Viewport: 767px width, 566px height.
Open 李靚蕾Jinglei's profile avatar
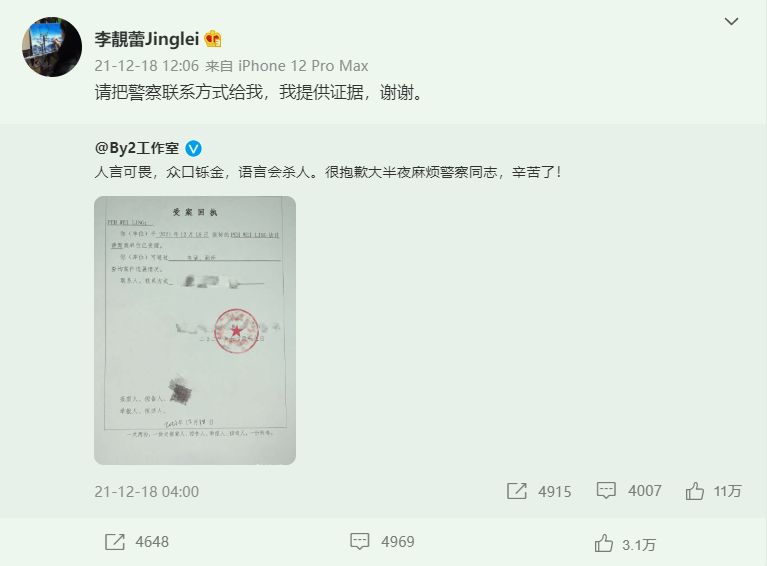52,47
